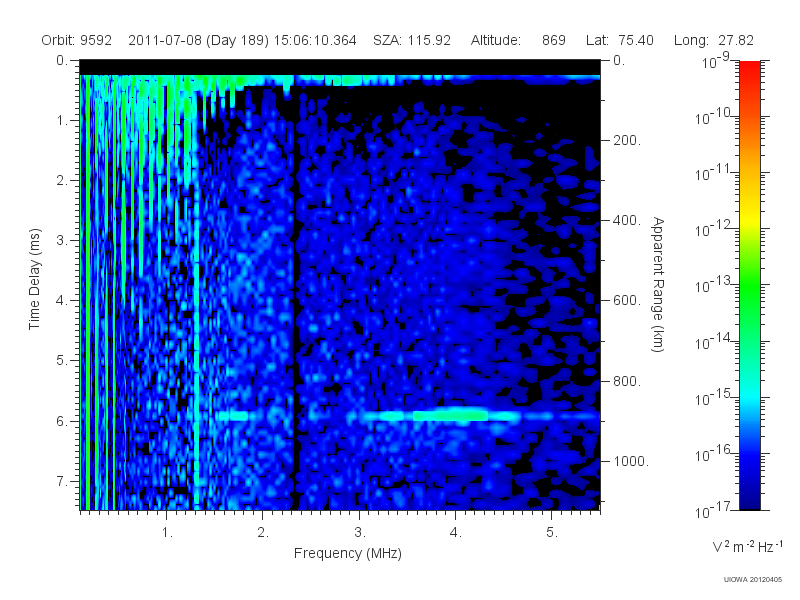
Task: Click the bright ground echo near 4 MHz
Action: (x=452, y=415)
